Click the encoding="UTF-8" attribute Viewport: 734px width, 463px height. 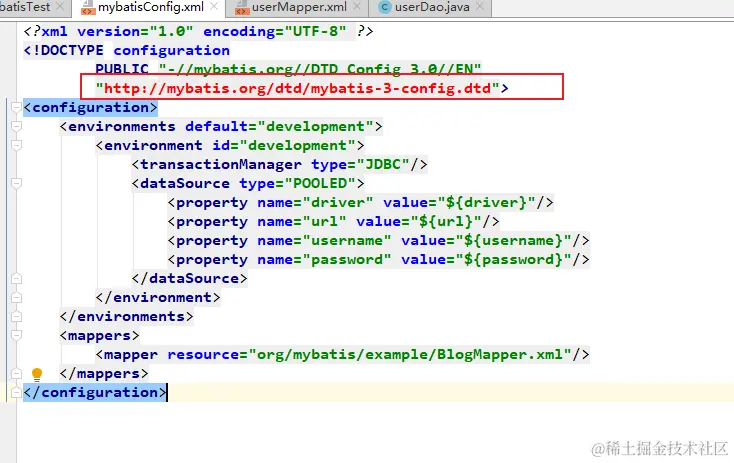pyautogui.click(x=275, y=31)
